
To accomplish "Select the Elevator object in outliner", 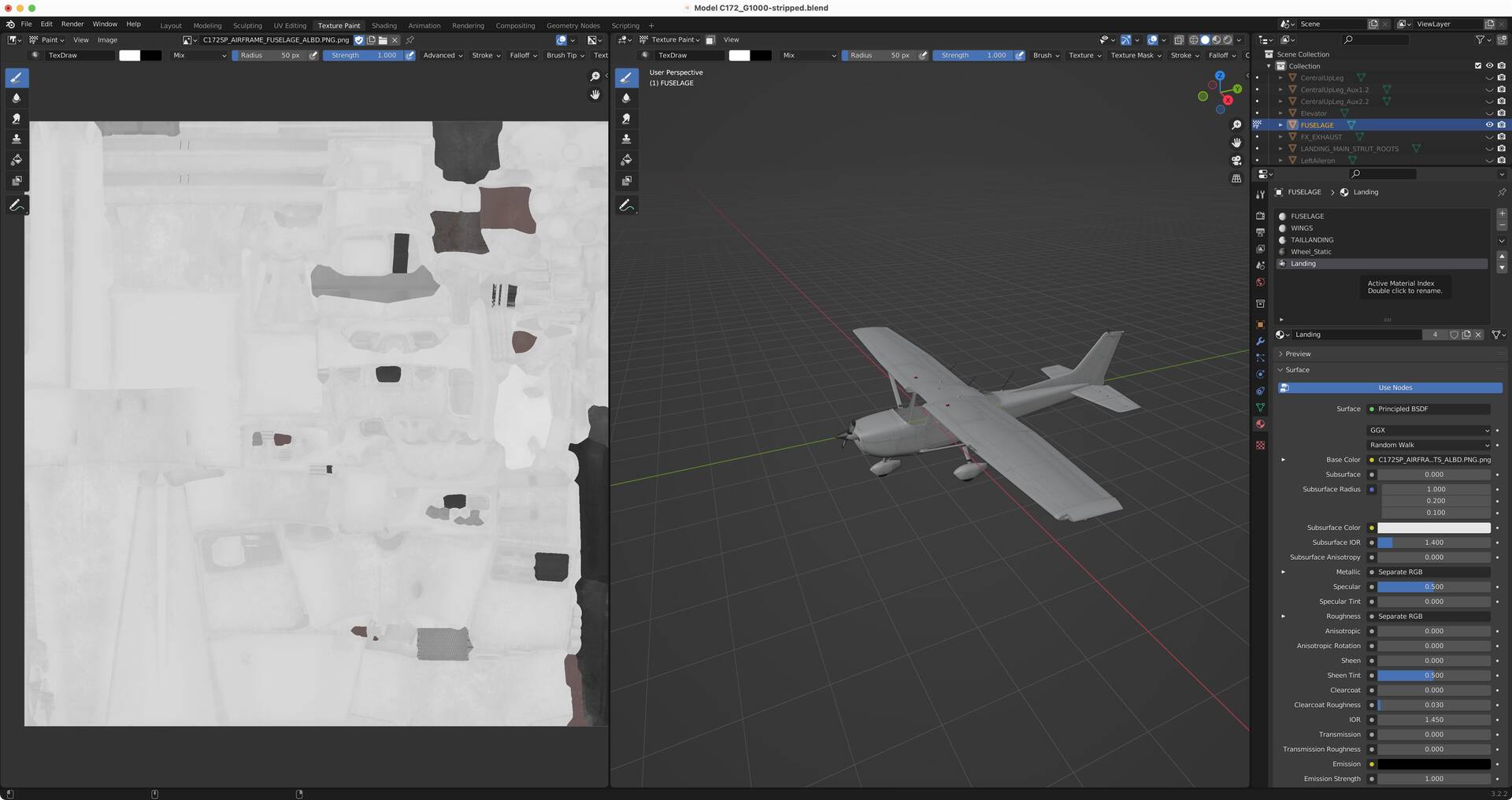I will click(1314, 113).
